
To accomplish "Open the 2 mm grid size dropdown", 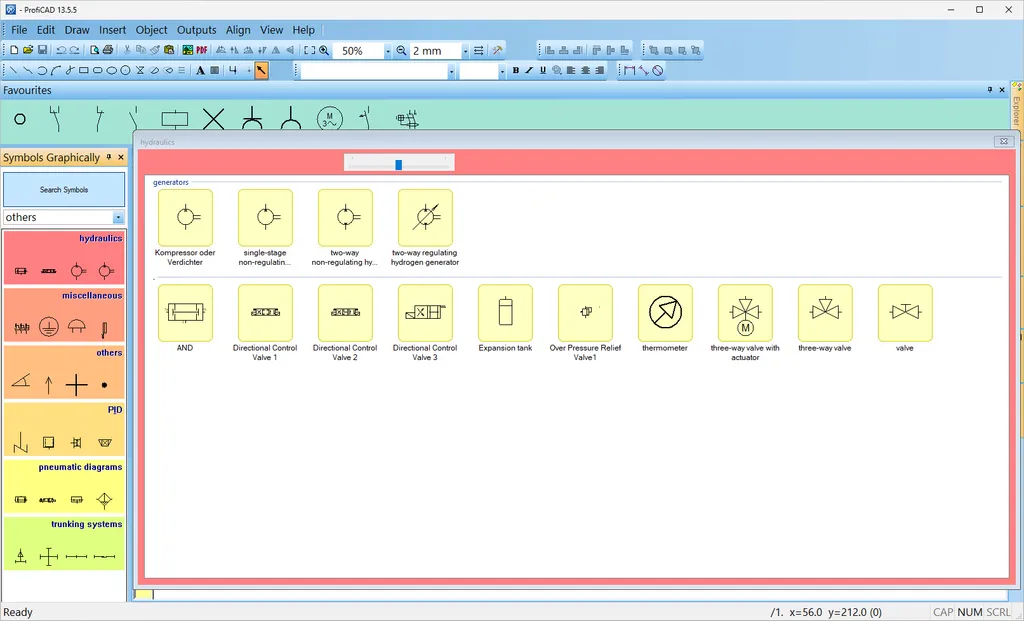I will (x=465, y=51).
